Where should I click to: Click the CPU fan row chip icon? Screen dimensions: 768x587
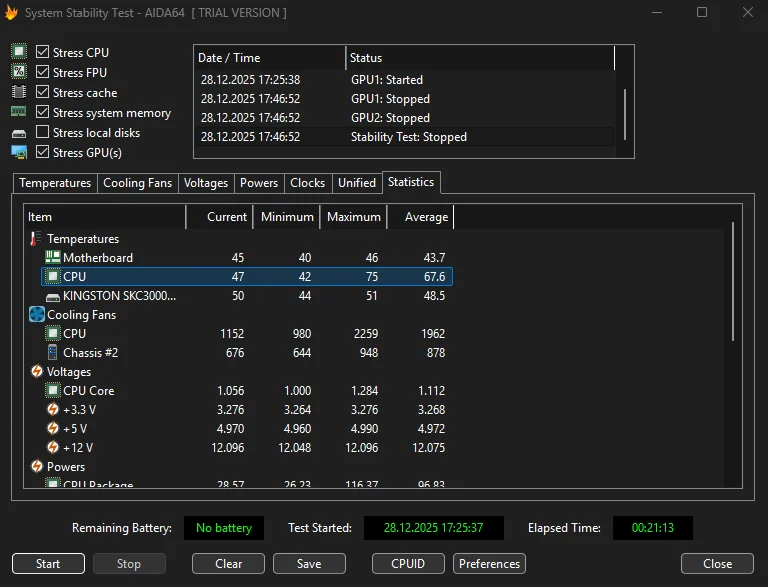(x=52, y=333)
